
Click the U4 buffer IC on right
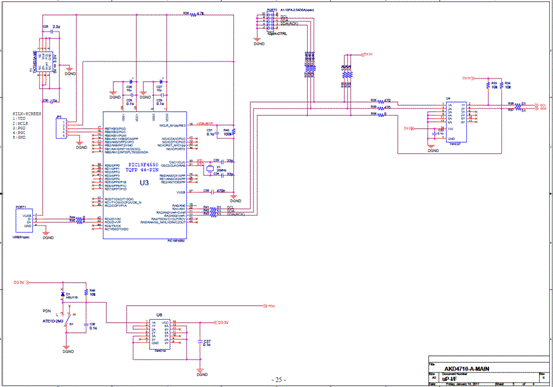(456, 122)
